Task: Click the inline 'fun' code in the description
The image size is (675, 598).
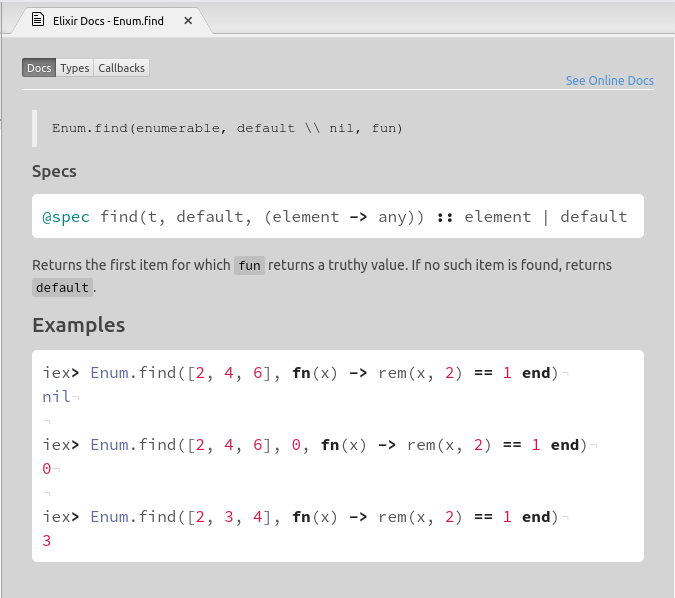Action: pos(249,265)
